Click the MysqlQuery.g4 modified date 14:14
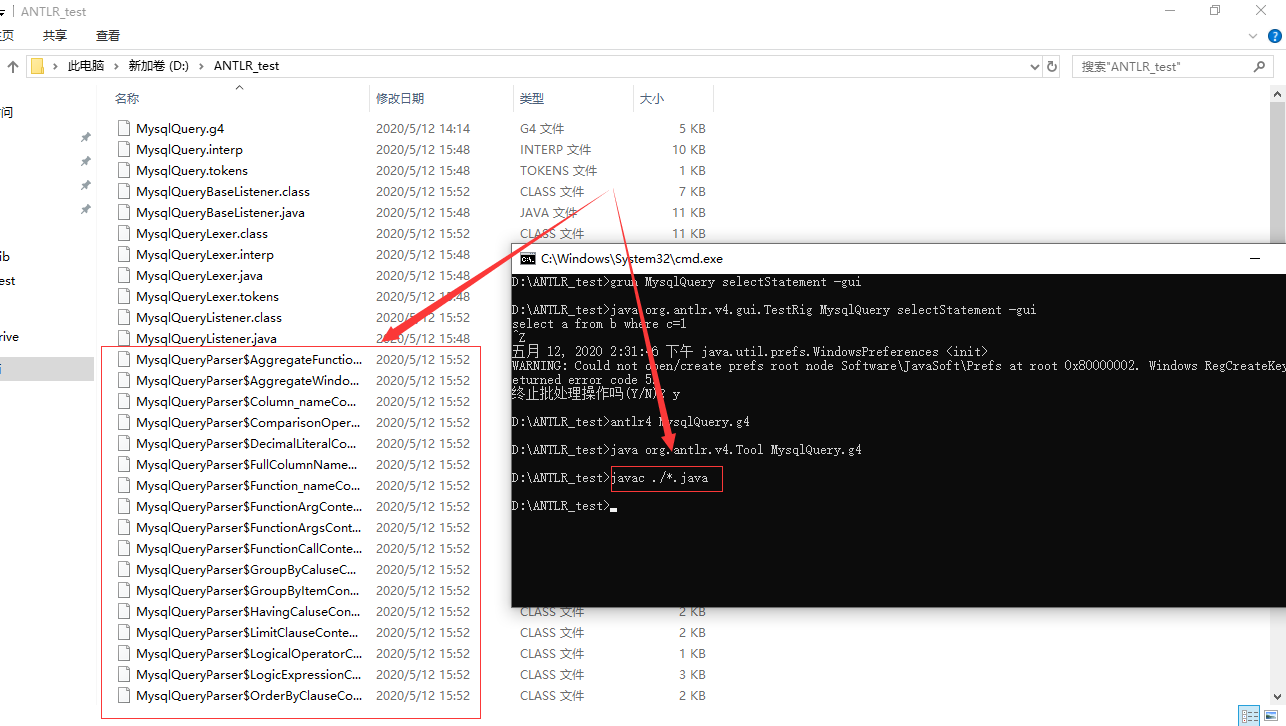1286x726 pixels. pyautogui.click(x=423, y=128)
